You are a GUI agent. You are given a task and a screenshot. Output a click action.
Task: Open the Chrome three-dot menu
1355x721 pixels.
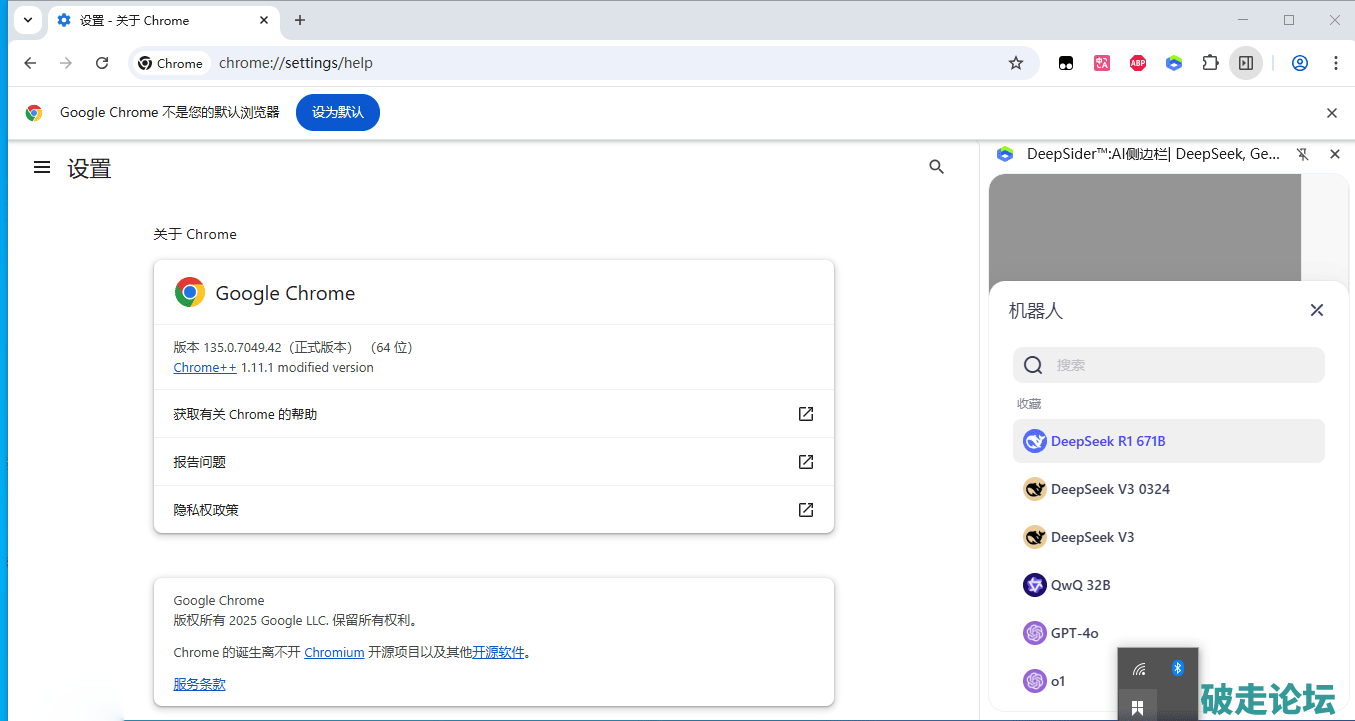1336,63
